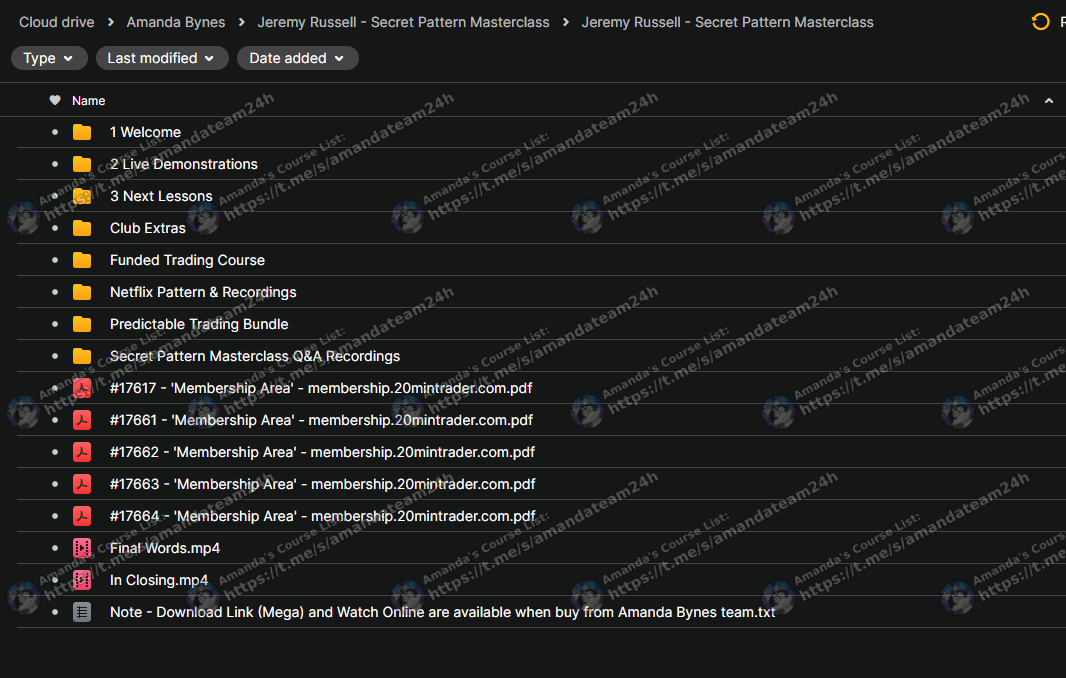Click the Secret Pattern Masterclass Q&A Recordings folder icon
Image resolution: width=1066 pixels, height=678 pixels.
point(82,356)
